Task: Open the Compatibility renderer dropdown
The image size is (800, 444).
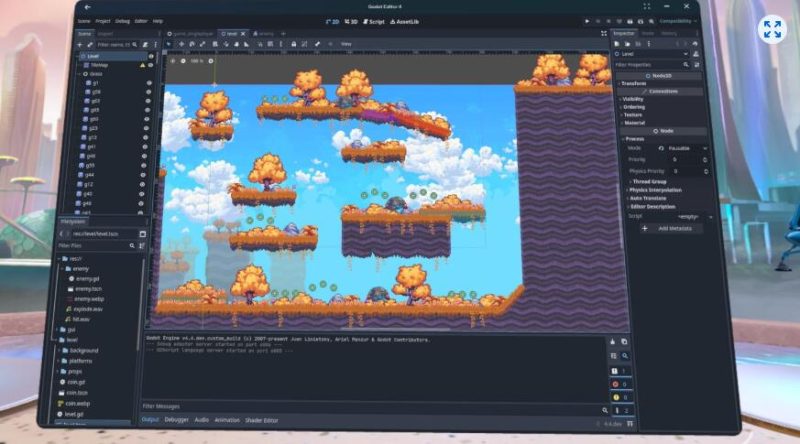Action: point(678,21)
